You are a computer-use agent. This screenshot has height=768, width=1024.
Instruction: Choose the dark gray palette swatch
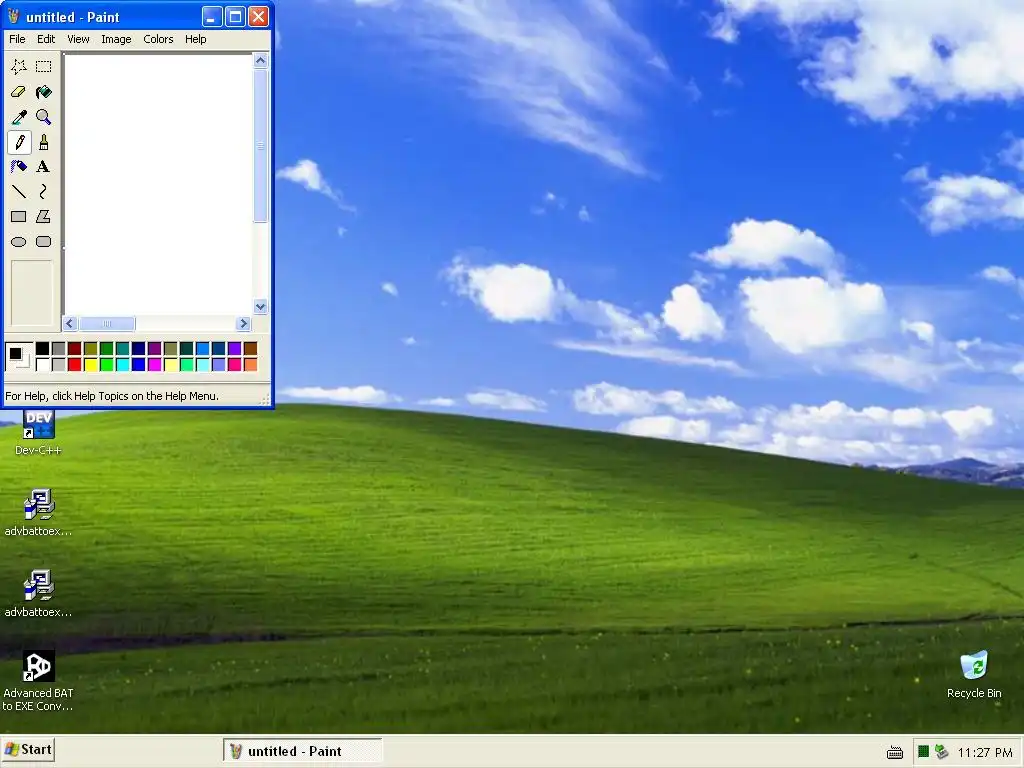(x=59, y=349)
